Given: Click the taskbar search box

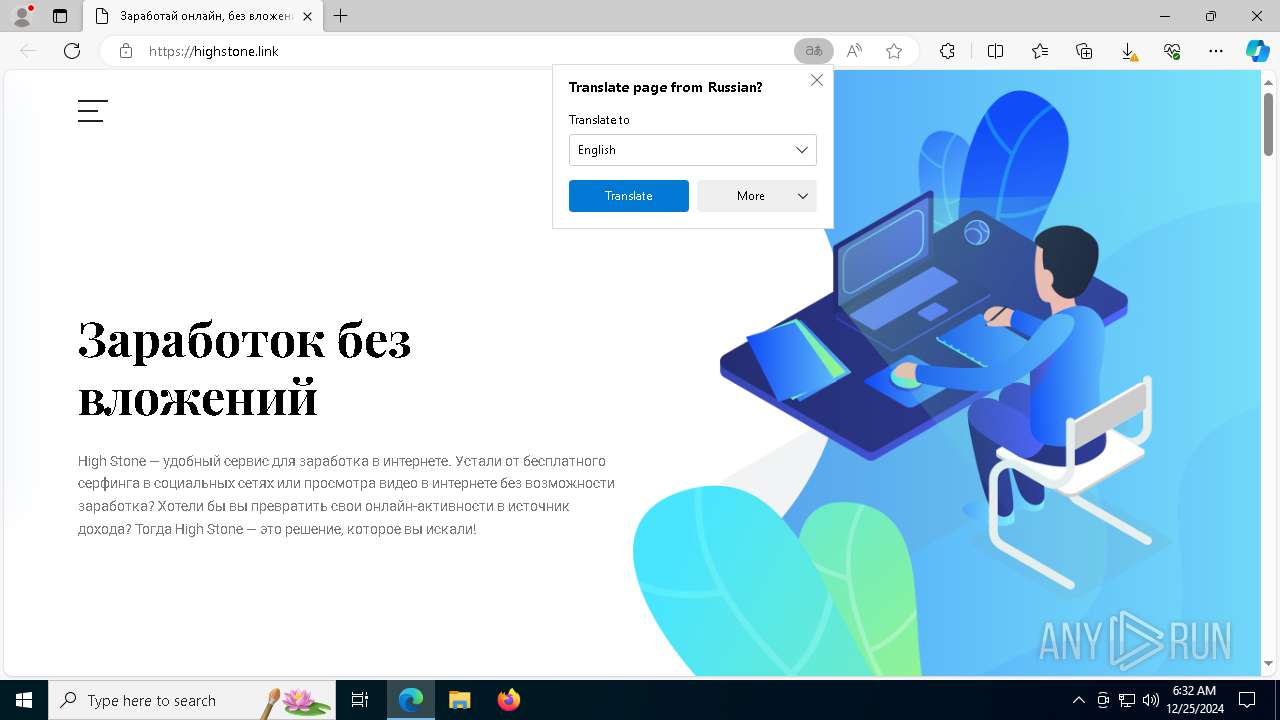Looking at the screenshot, I should [x=192, y=700].
